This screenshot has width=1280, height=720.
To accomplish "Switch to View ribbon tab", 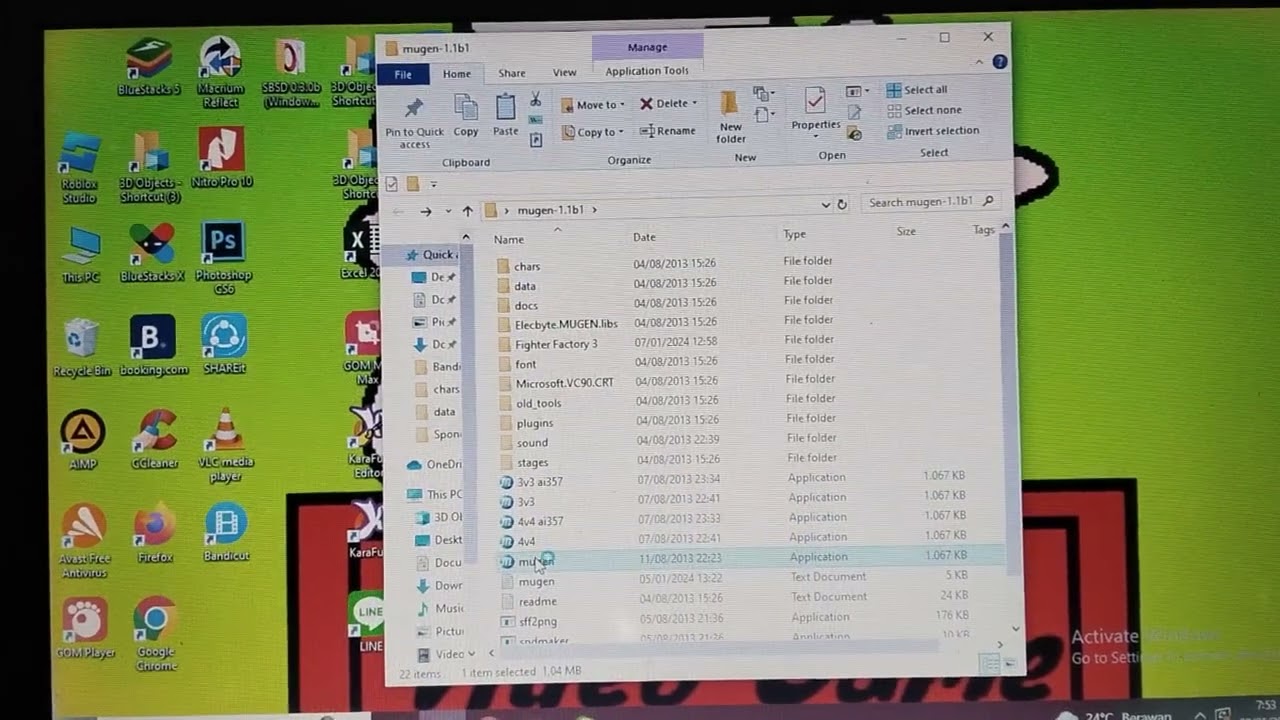I will click(565, 72).
